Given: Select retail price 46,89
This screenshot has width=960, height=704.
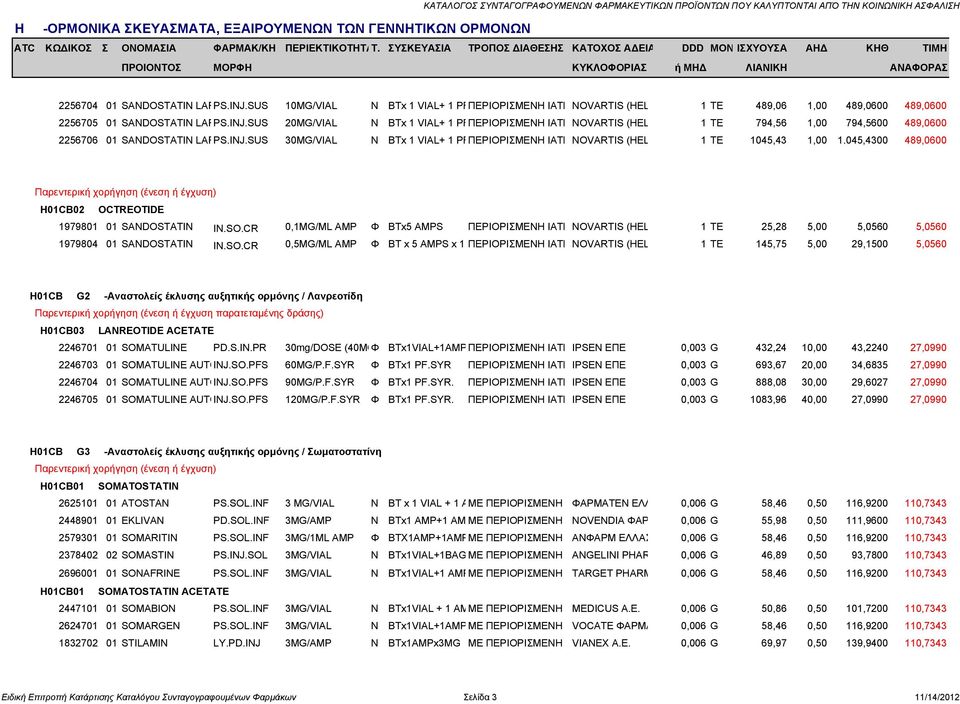Looking at the screenshot, I should 774,555.
